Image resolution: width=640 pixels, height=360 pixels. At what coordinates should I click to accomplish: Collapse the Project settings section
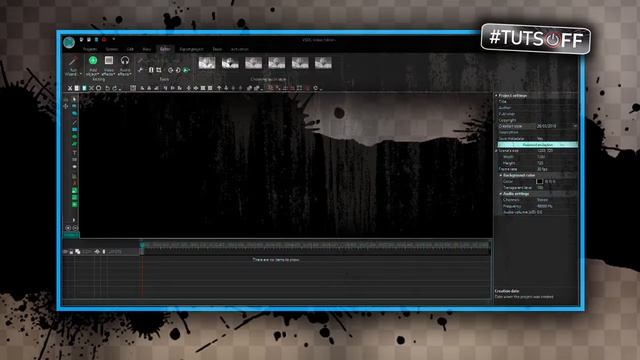click(497, 96)
